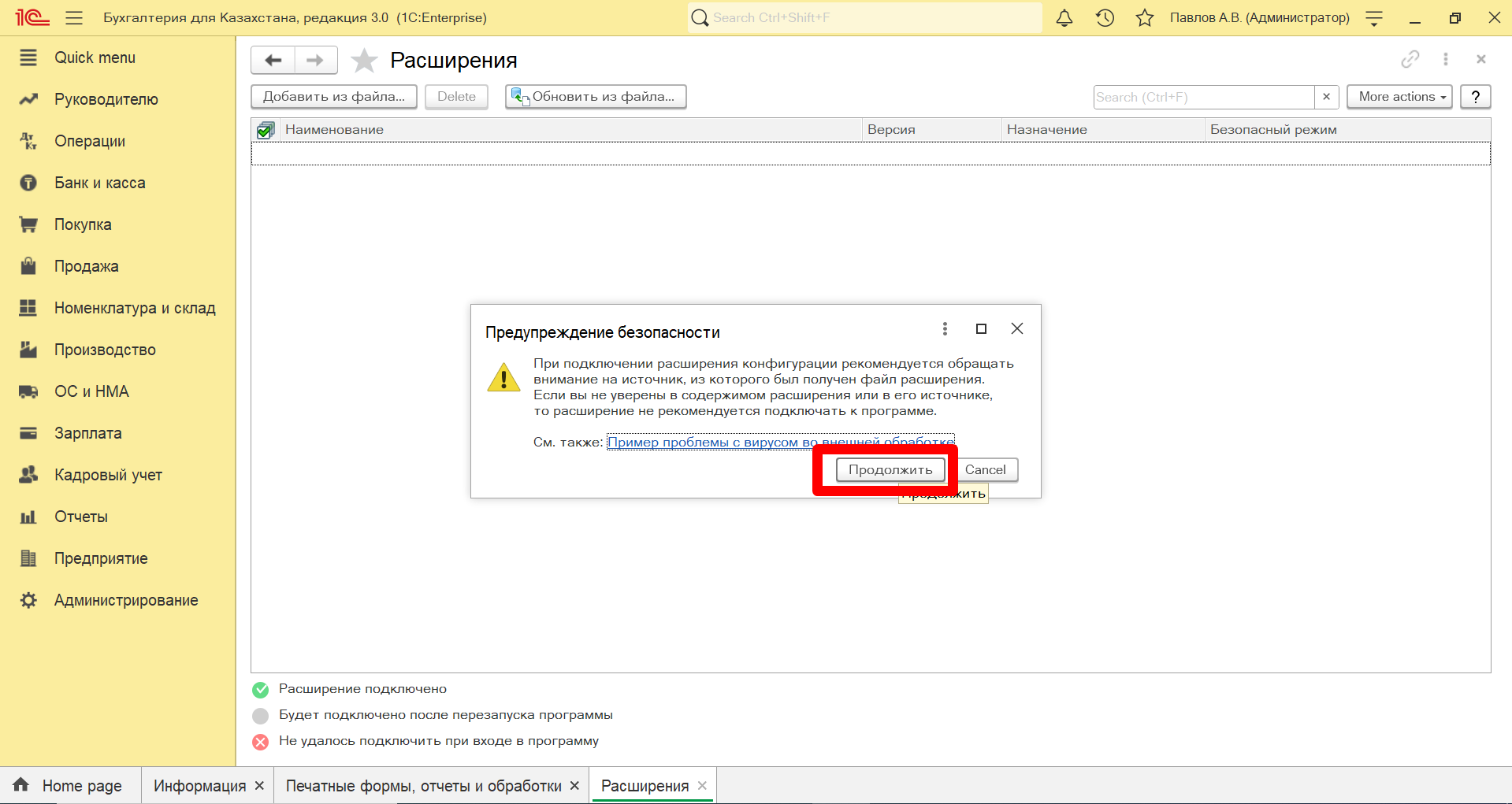Click the ОС и НМА truck icon
This screenshot has width=1512, height=804.
tap(28, 391)
